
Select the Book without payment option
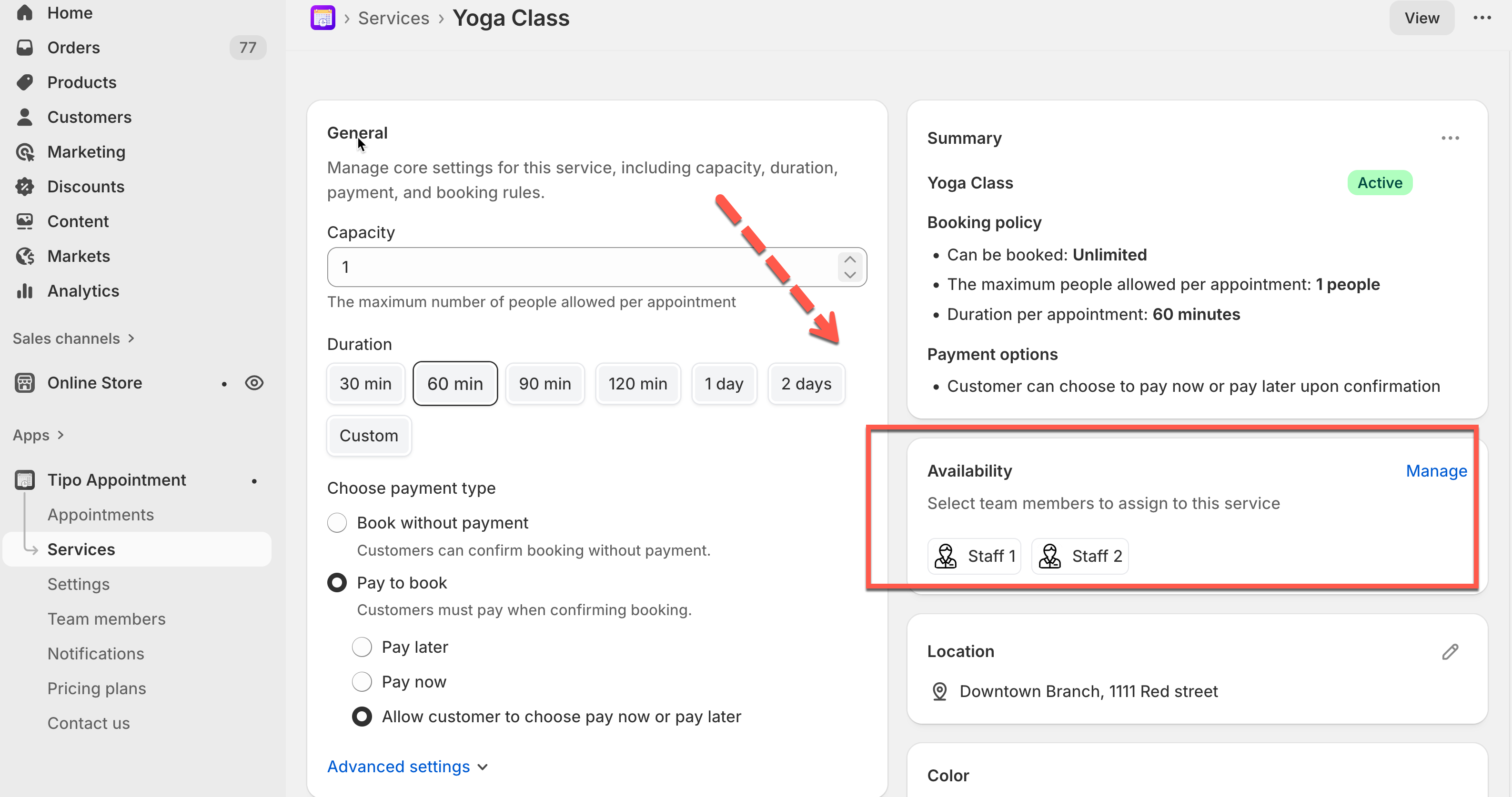(x=337, y=523)
